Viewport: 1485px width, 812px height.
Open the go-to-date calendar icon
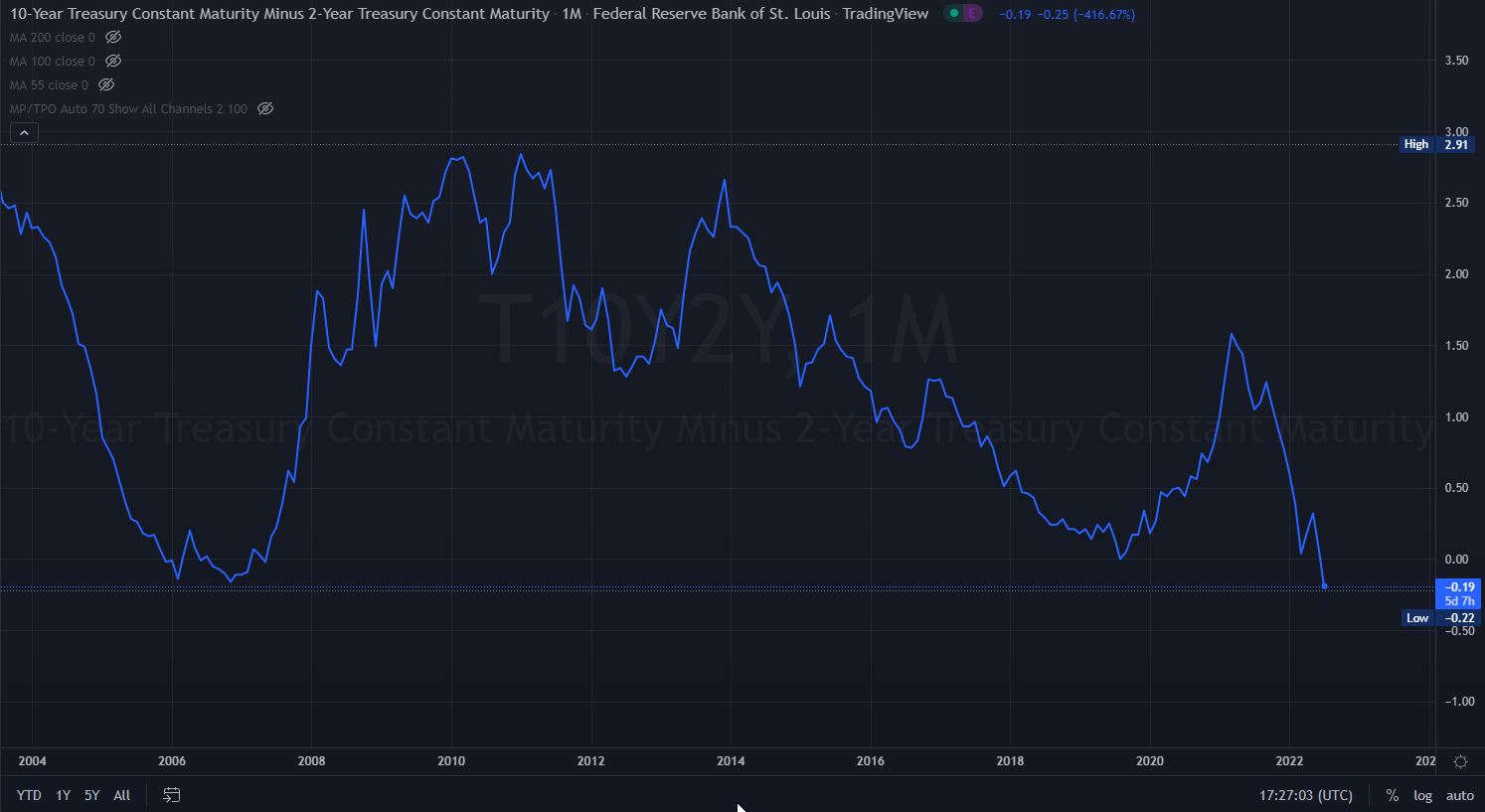[171, 795]
